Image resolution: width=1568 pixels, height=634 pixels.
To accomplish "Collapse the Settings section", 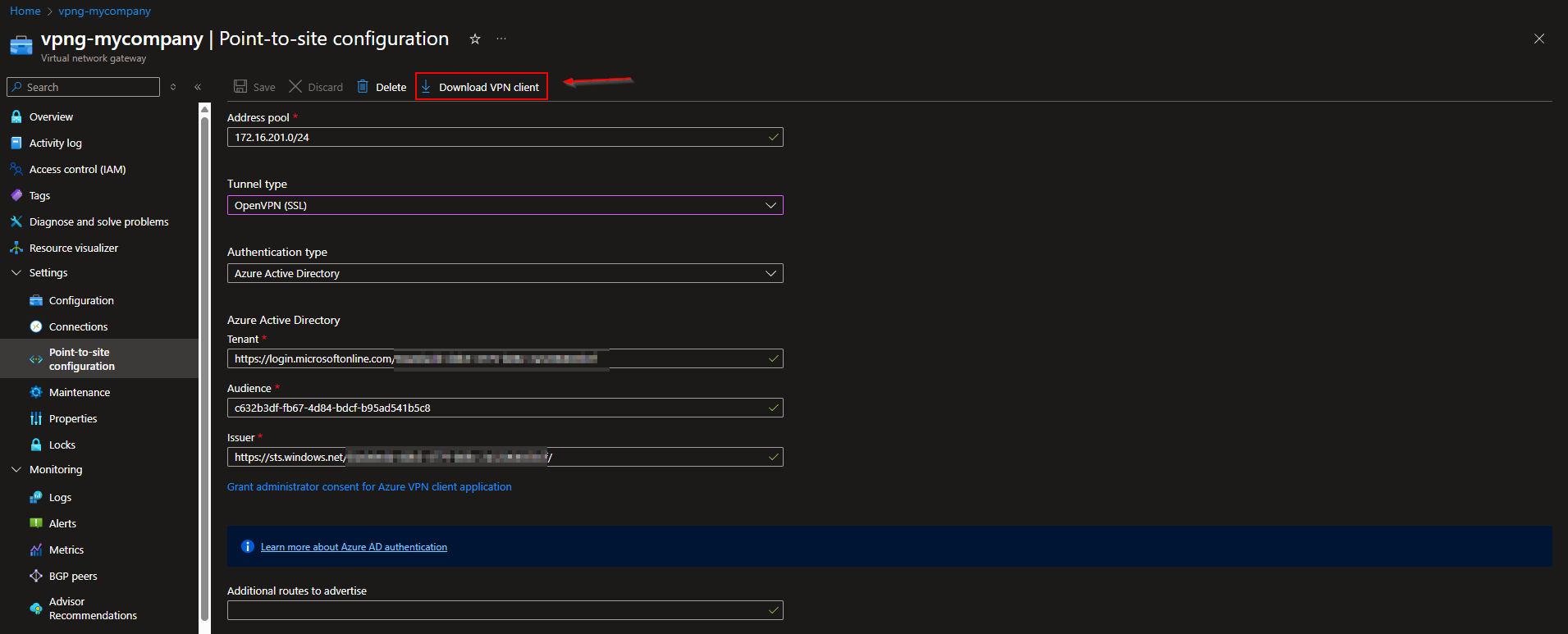I will [x=16, y=272].
